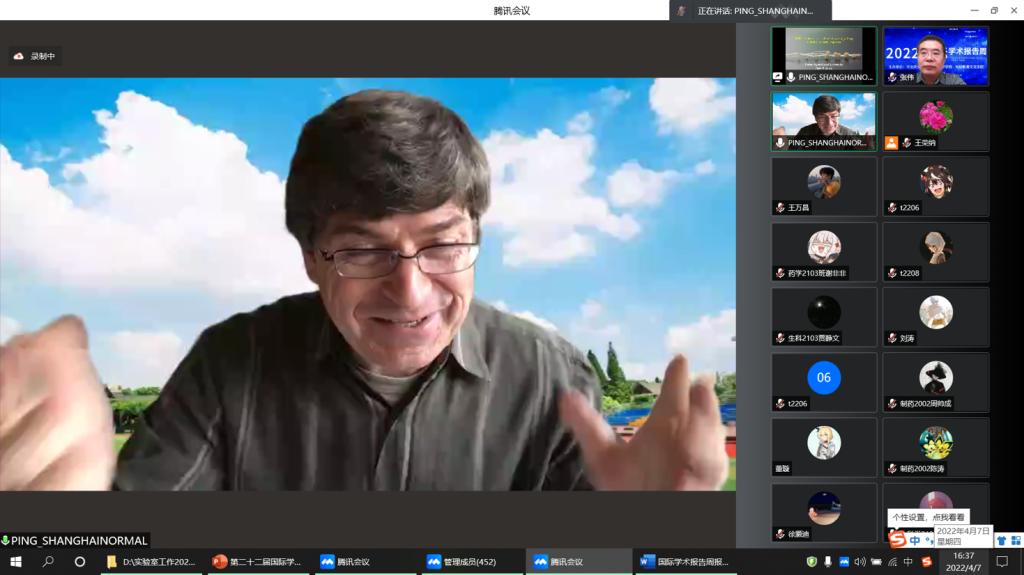This screenshot has width=1024, height=575.
Task: Select 张伟's video thumbnail
Action: tap(935, 56)
